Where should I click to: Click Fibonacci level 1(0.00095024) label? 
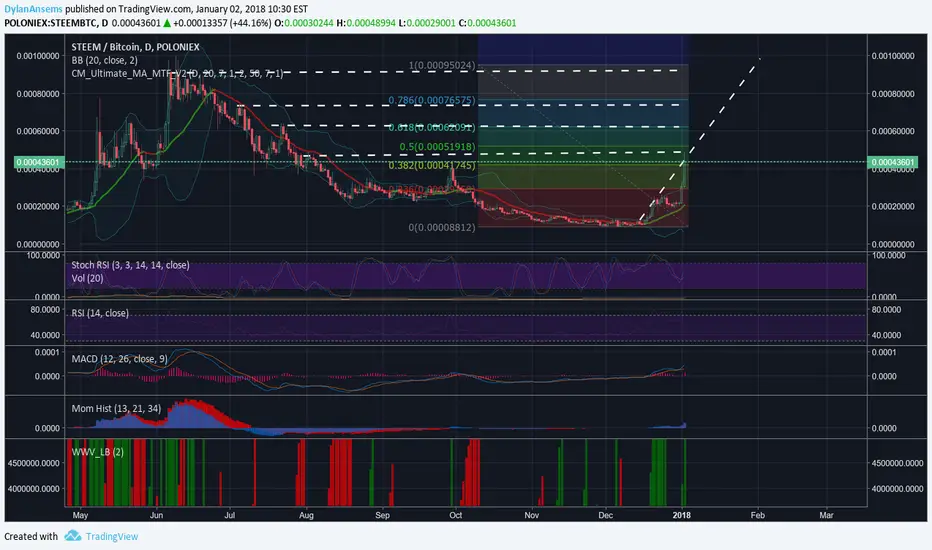pos(442,66)
